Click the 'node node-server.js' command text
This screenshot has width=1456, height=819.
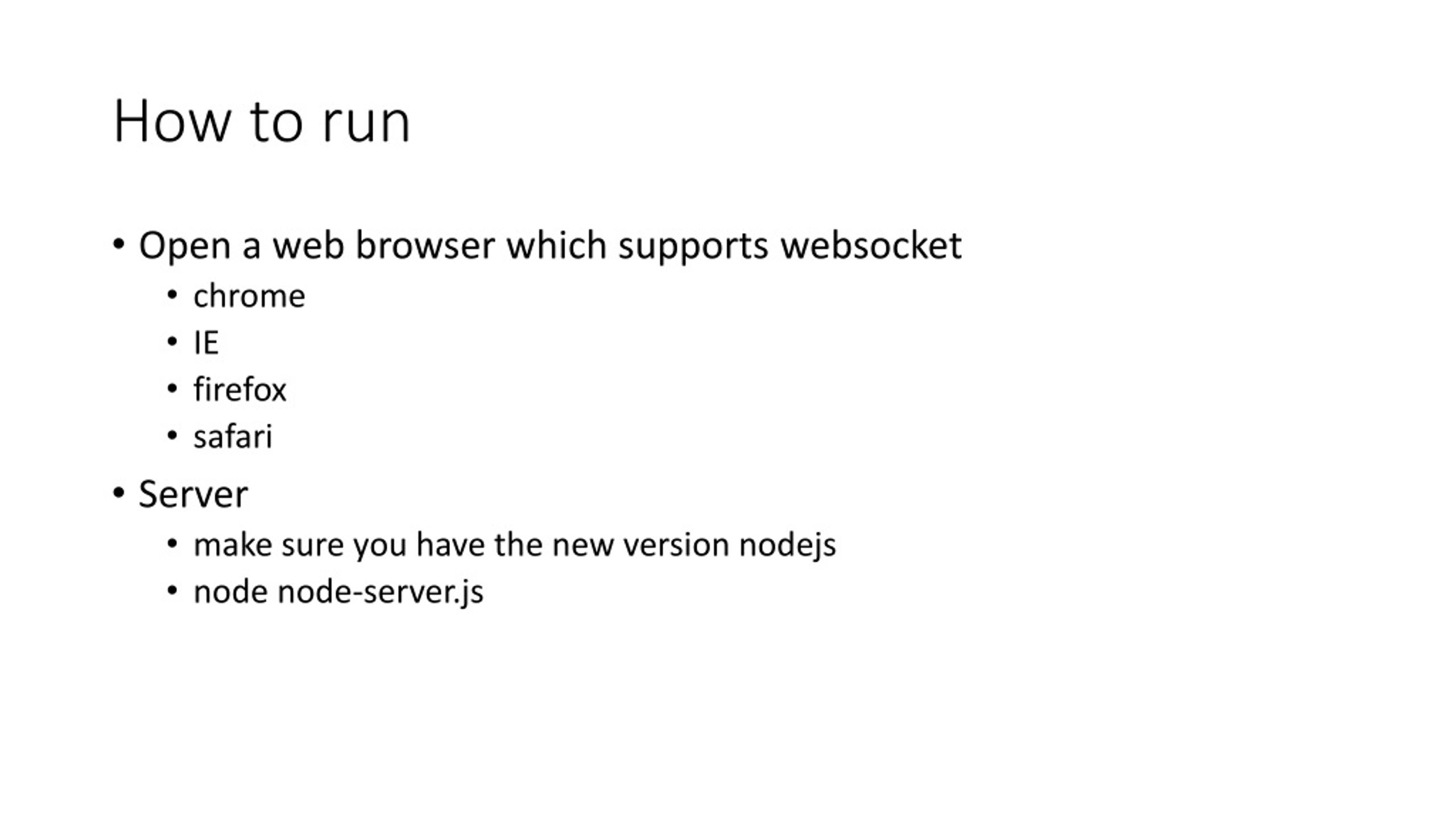338,592
